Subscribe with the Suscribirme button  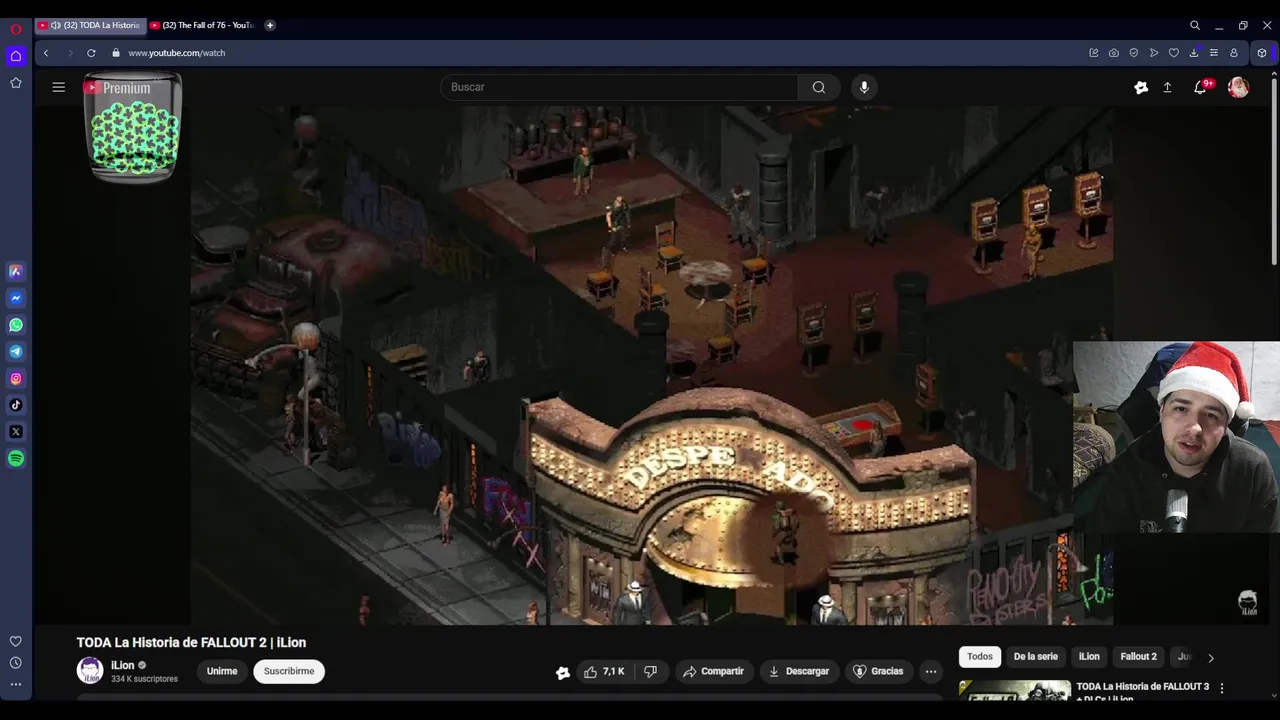289,671
